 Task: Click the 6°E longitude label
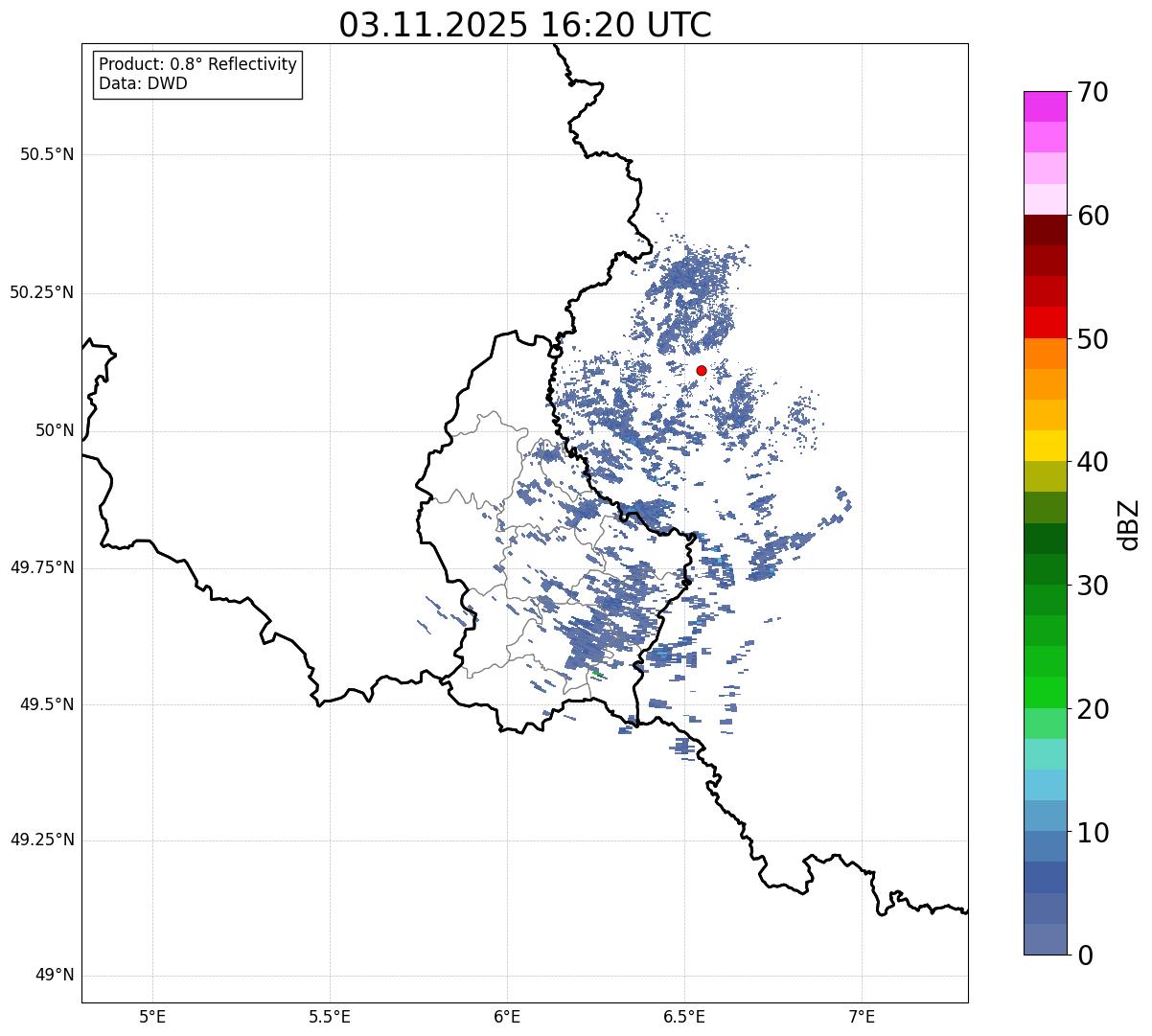click(x=507, y=1016)
